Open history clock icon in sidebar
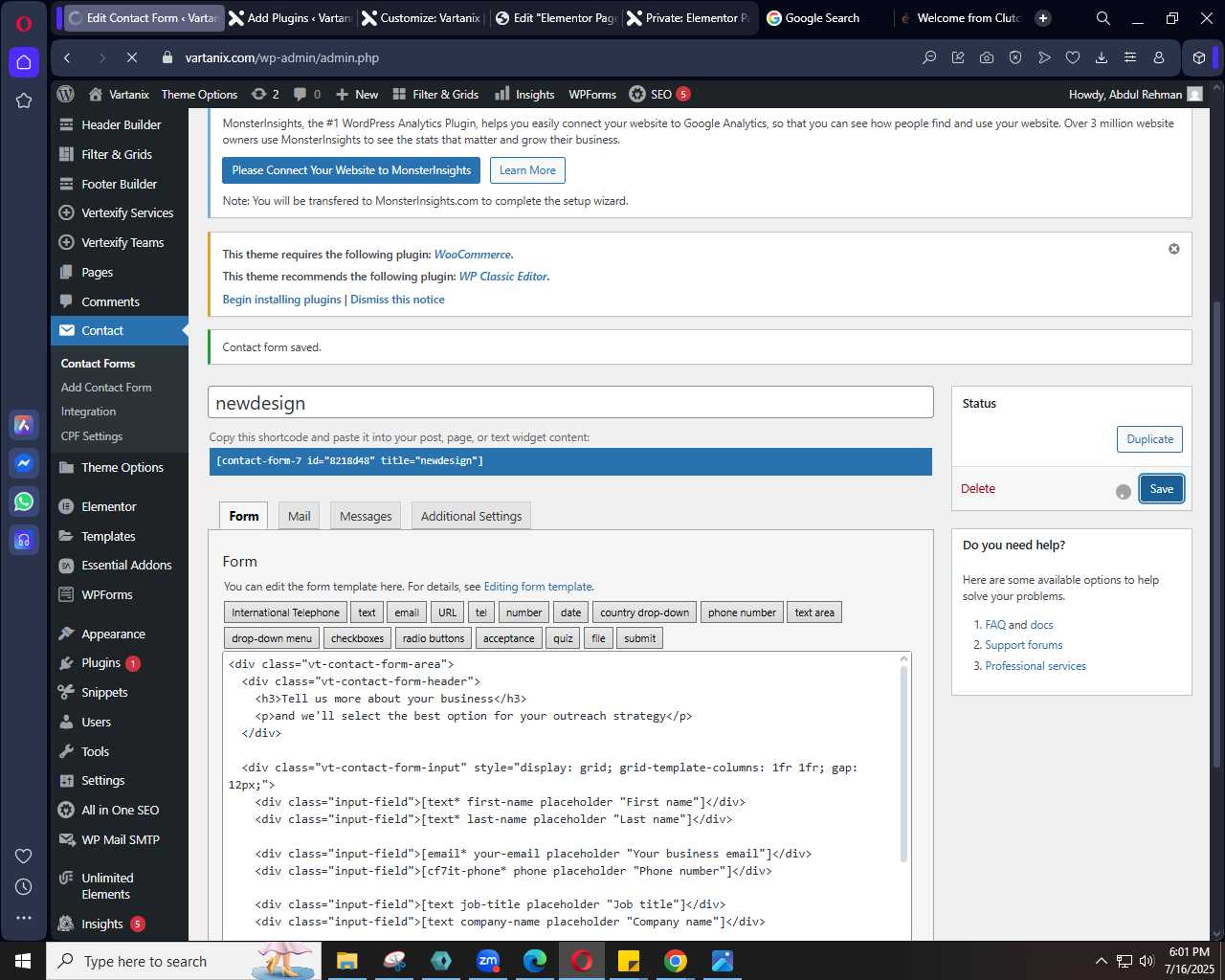This screenshot has width=1225, height=980. 24,886
